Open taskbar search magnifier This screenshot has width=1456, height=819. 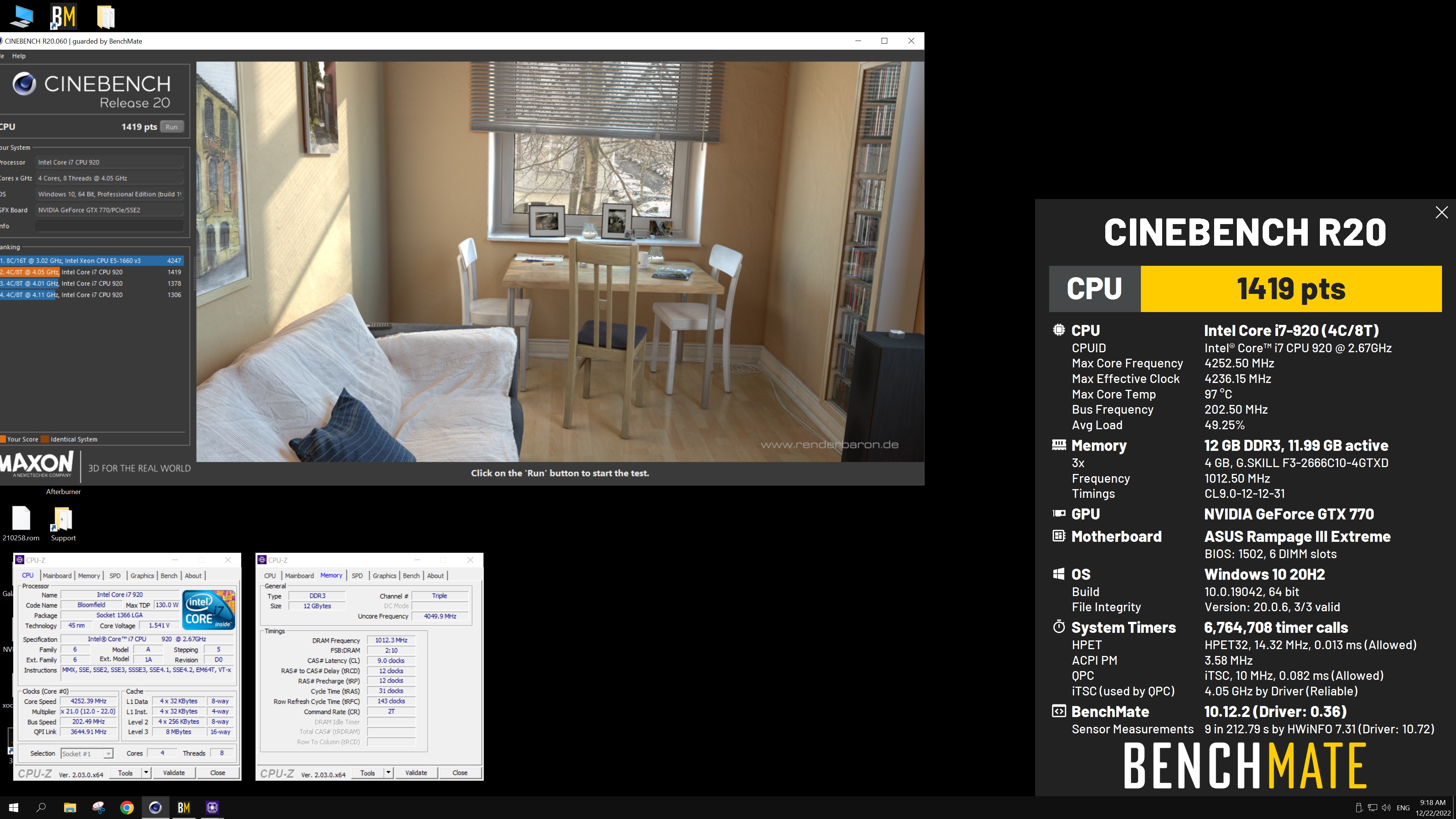[41, 808]
